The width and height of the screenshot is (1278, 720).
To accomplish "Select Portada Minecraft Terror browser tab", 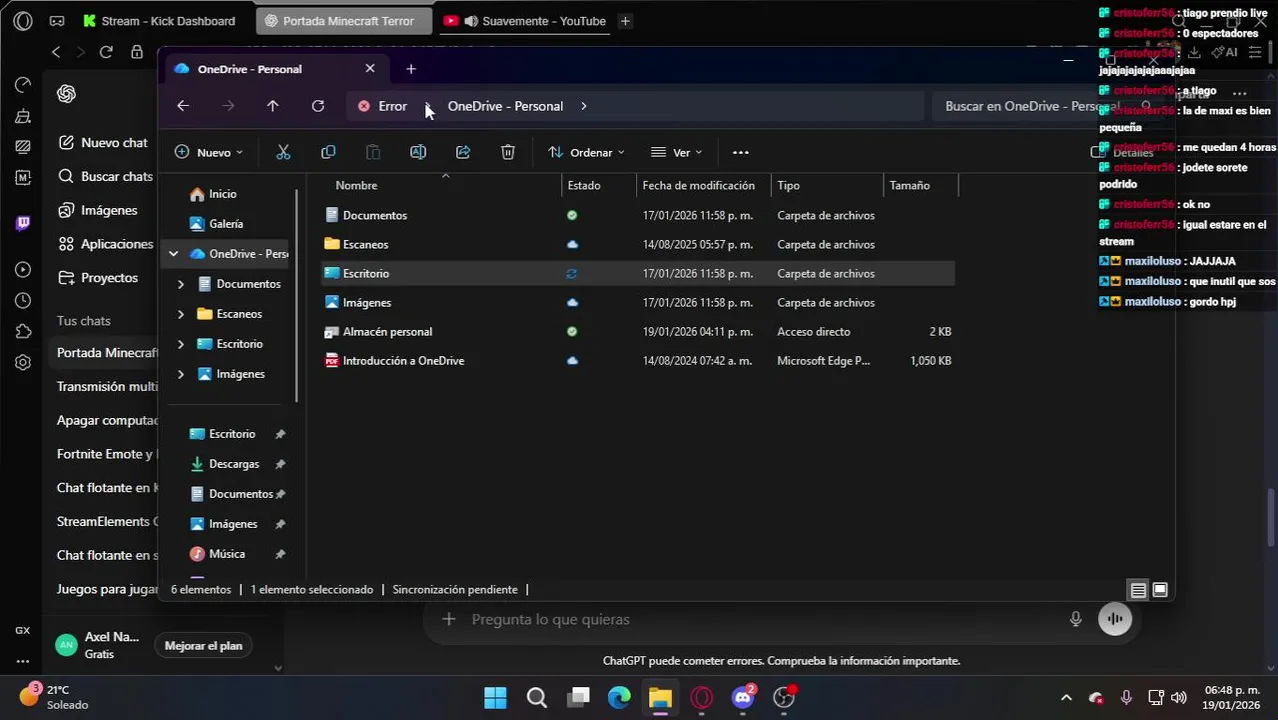I will click(344, 21).
